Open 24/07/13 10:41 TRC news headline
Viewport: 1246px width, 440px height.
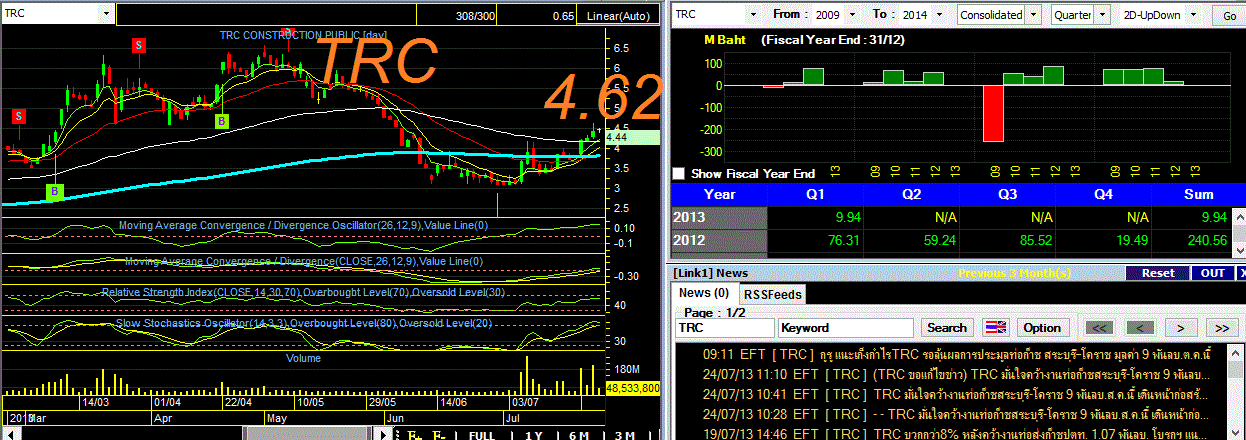click(954, 394)
